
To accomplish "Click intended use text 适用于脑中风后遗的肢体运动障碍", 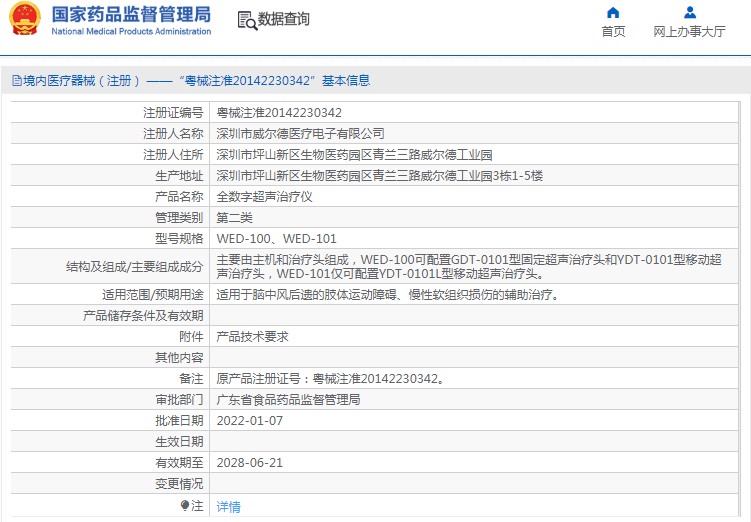I will [x=387, y=295].
